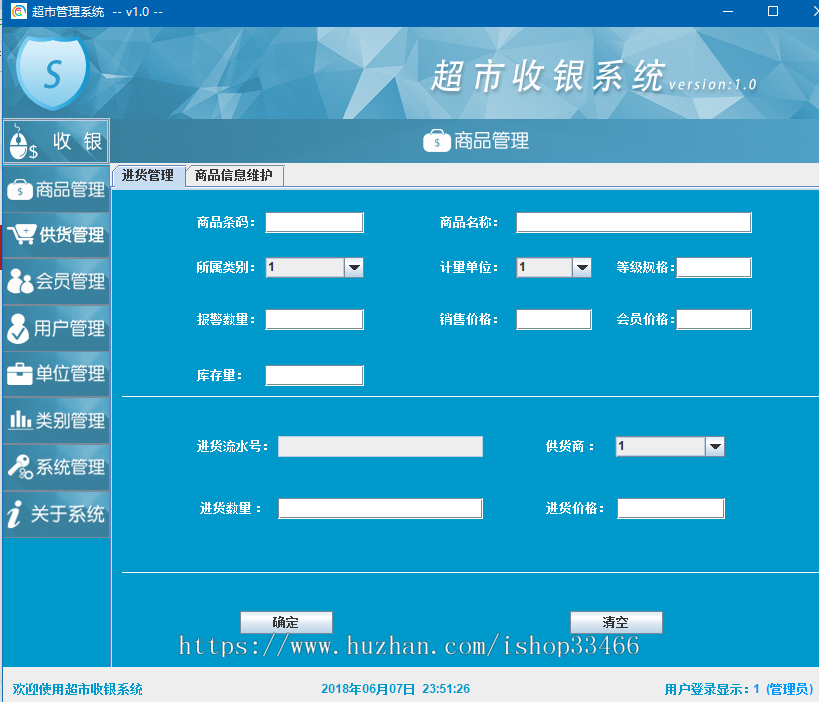Image resolution: width=819 pixels, height=702 pixels.
Task: Expand the 计量单位 dropdown arrow
Action: 582,267
